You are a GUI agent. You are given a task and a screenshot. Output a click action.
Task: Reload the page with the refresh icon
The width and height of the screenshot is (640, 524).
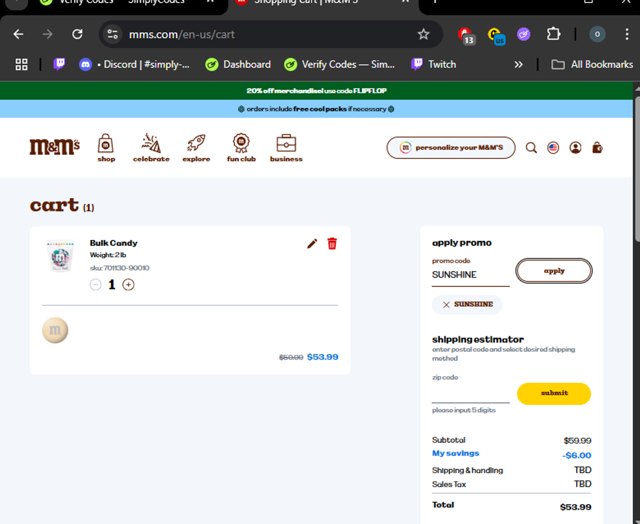pyautogui.click(x=77, y=34)
